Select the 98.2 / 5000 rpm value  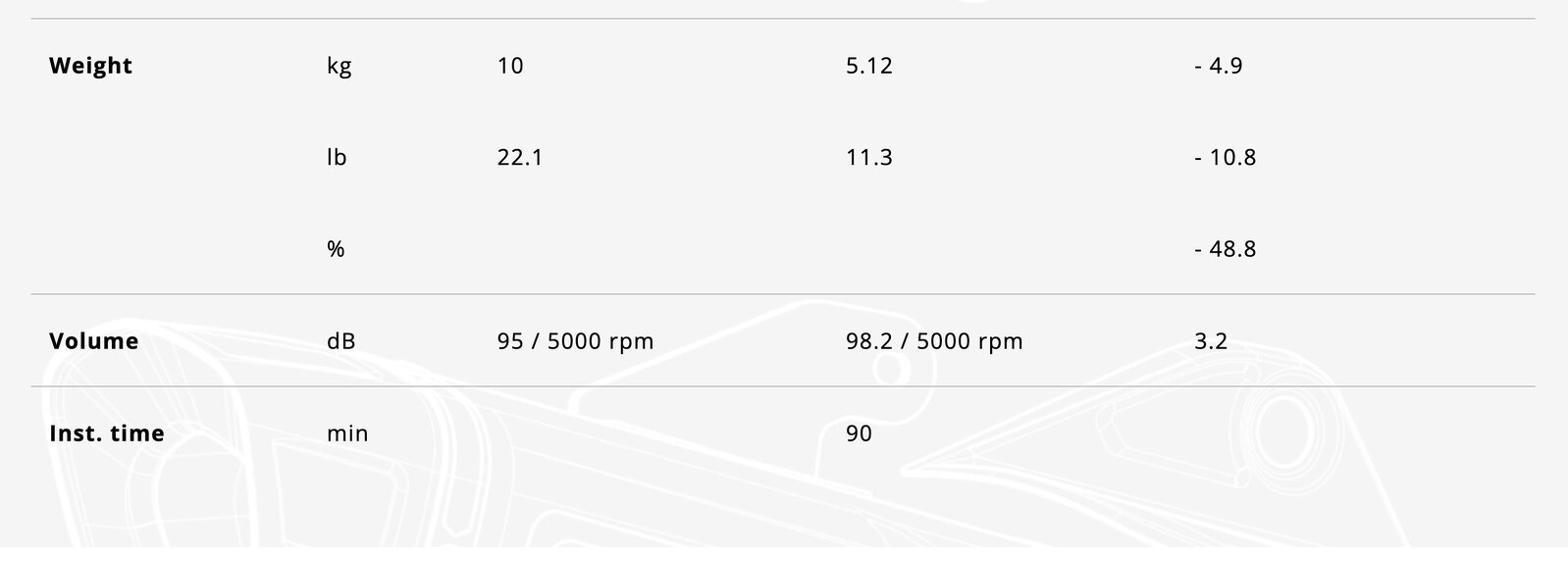click(934, 341)
